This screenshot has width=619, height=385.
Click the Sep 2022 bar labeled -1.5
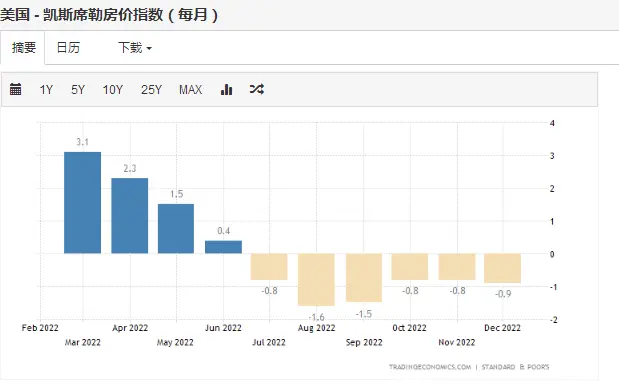coord(364,278)
